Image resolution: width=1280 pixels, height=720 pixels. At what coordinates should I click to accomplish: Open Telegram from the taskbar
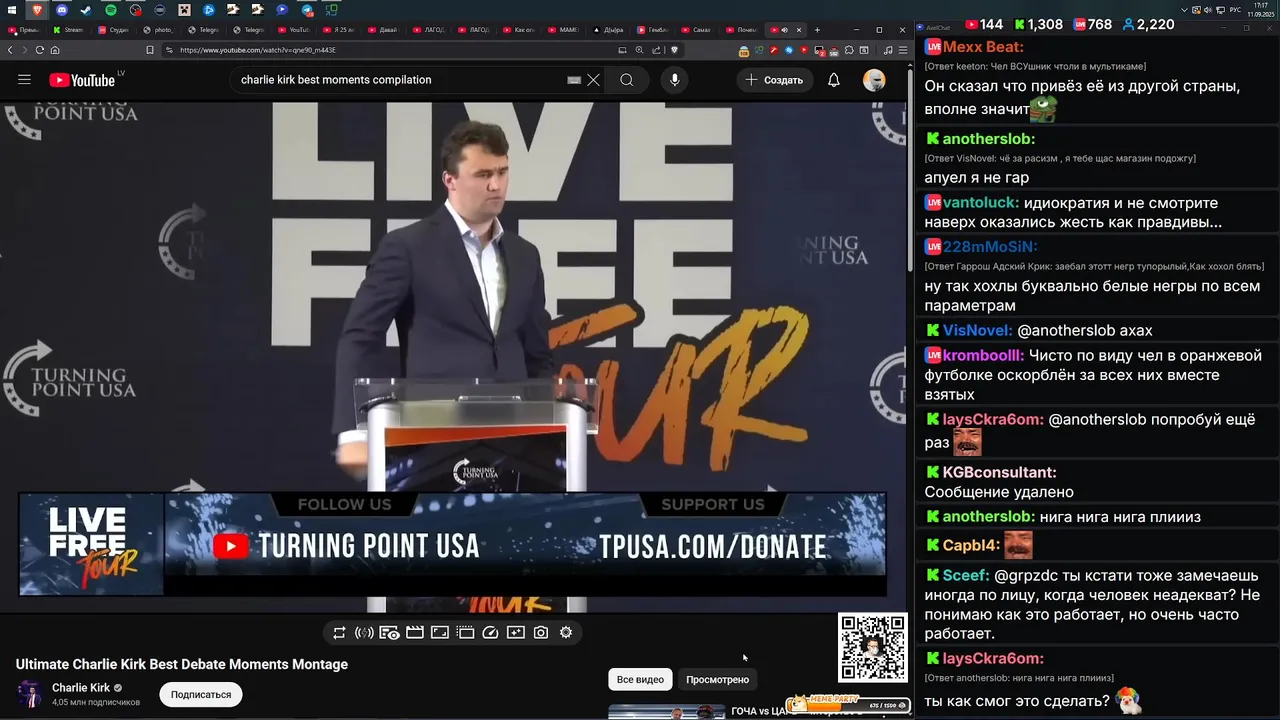307,10
